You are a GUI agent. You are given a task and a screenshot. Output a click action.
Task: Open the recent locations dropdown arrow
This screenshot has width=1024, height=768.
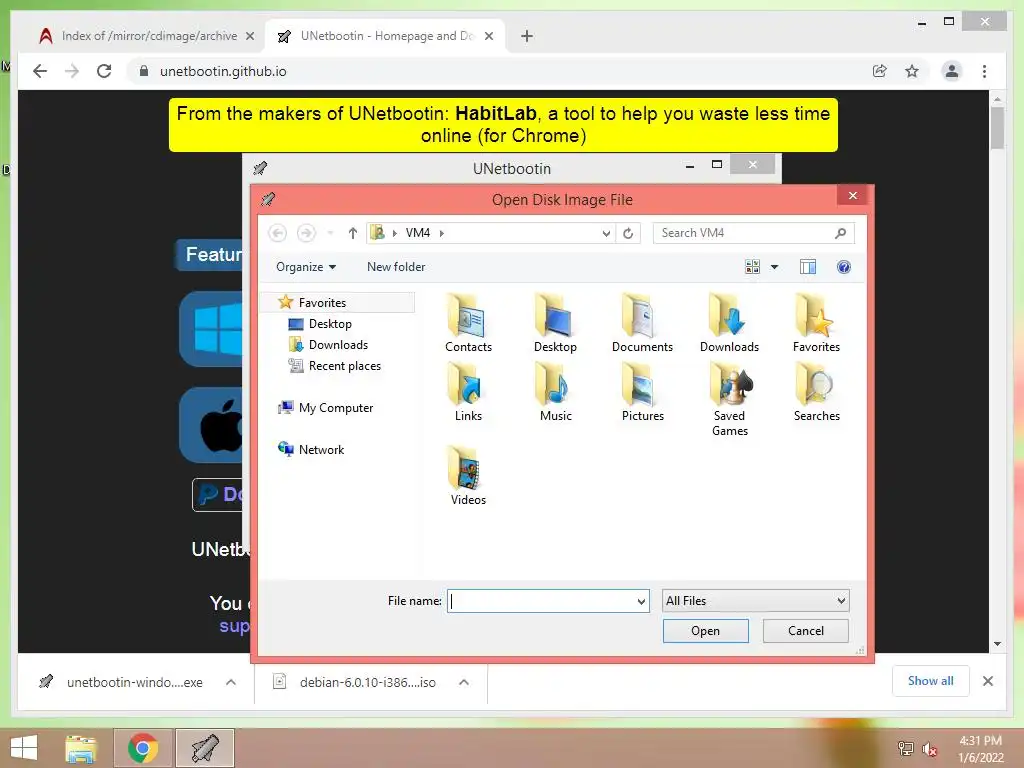(x=330, y=233)
